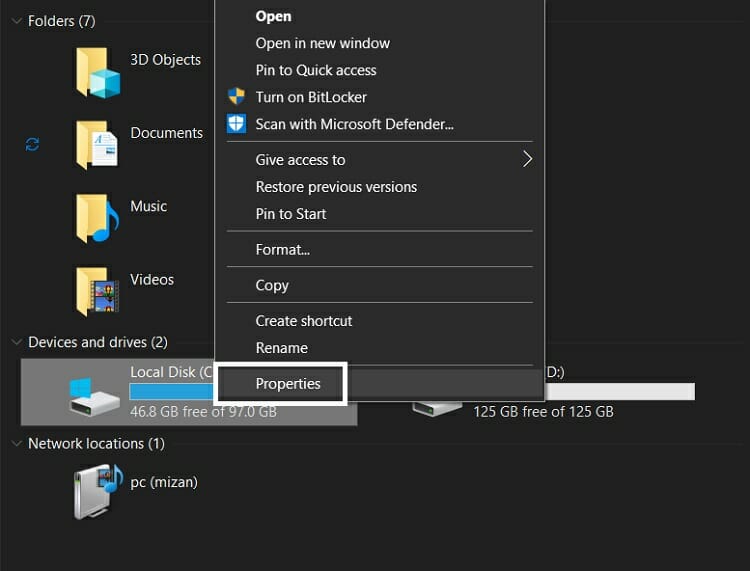Collapse the Folders (7) section
Screen dimensions: 750x571
(x=16, y=21)
